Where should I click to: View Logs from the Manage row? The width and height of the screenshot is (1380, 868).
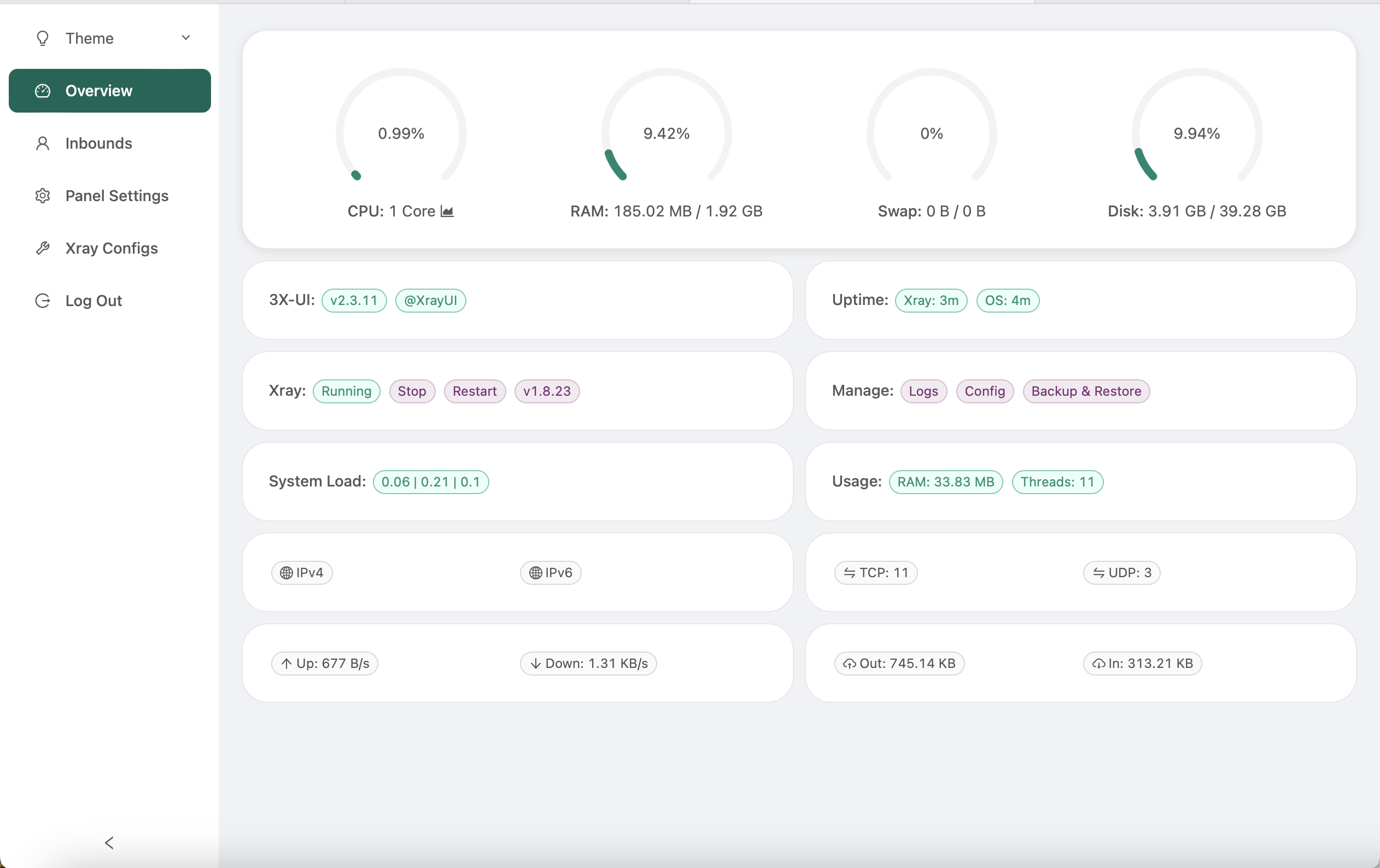(x=923, y=391)
